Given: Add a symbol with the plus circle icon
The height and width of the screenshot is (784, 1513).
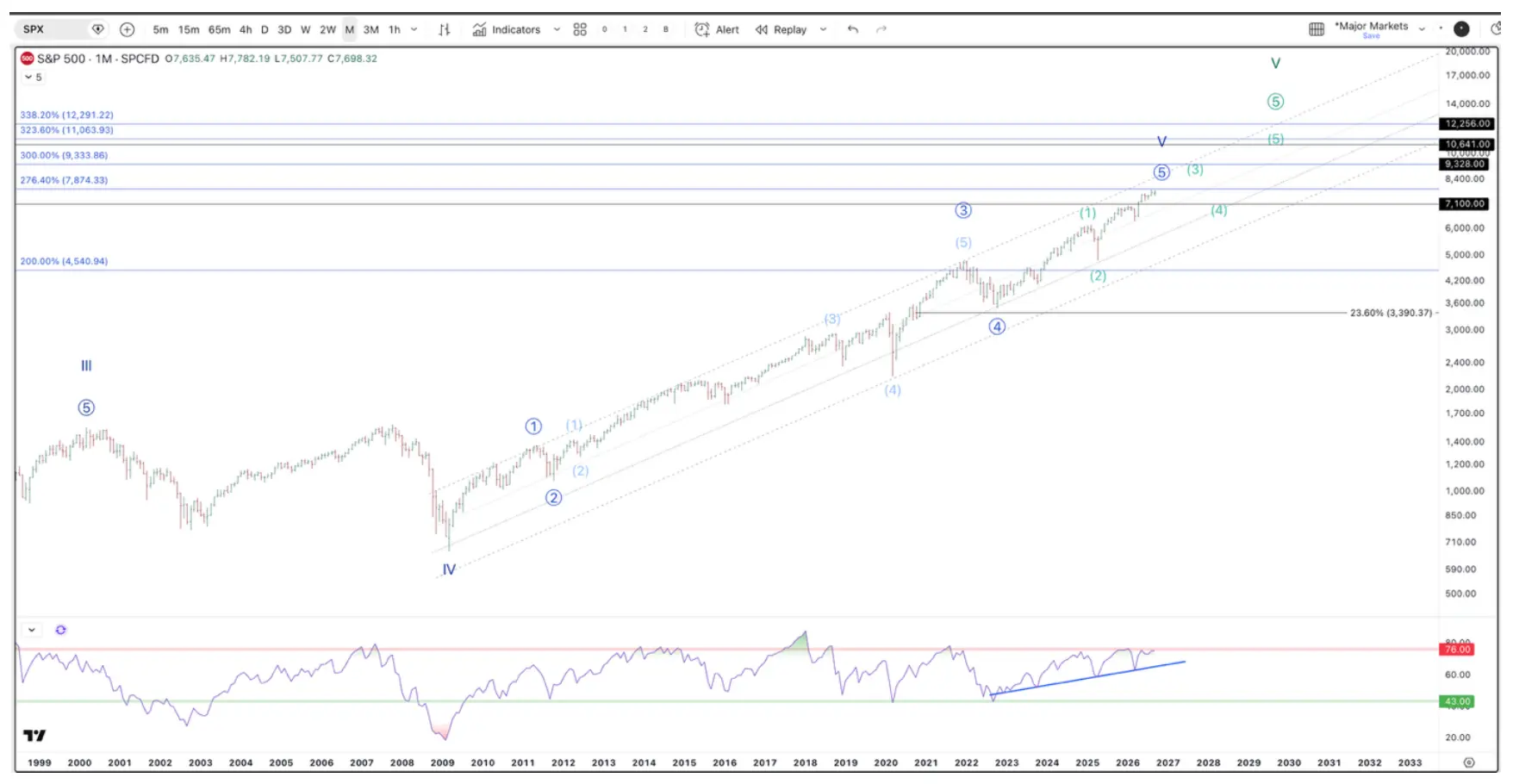Looking at the screenshot, I should tap(128, 29).
